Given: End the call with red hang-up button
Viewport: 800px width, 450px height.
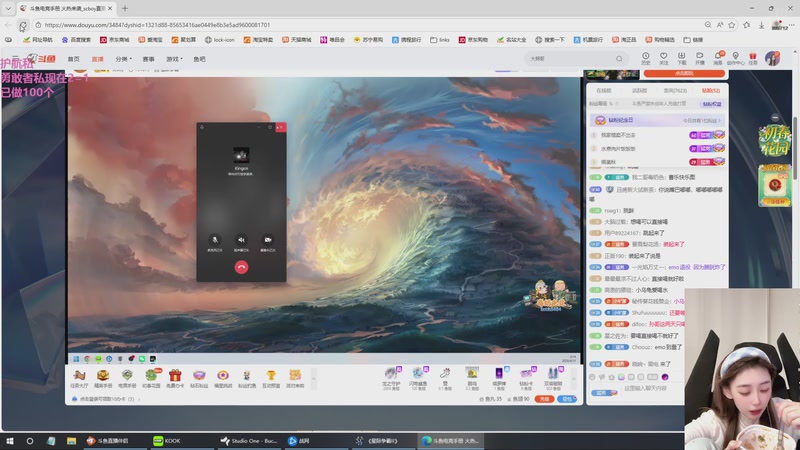Looking at the screenshot, I should tap(241, 267).
